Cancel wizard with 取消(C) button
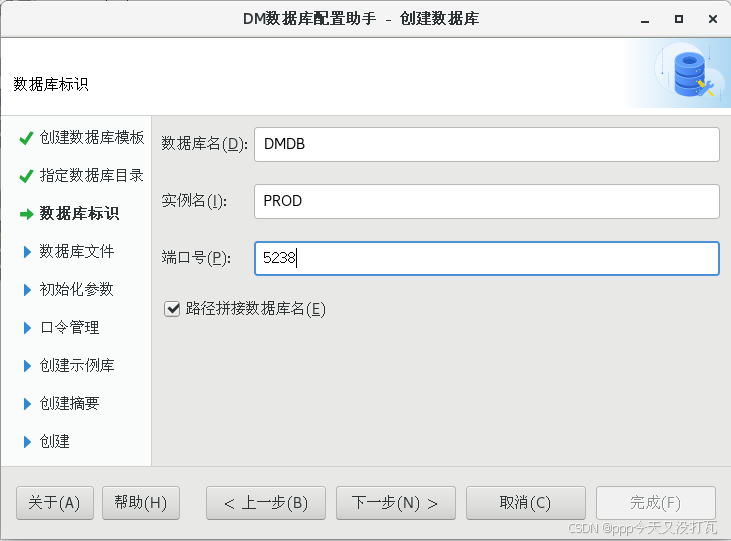Screen dimensions: 731x541 coord(526,503)
